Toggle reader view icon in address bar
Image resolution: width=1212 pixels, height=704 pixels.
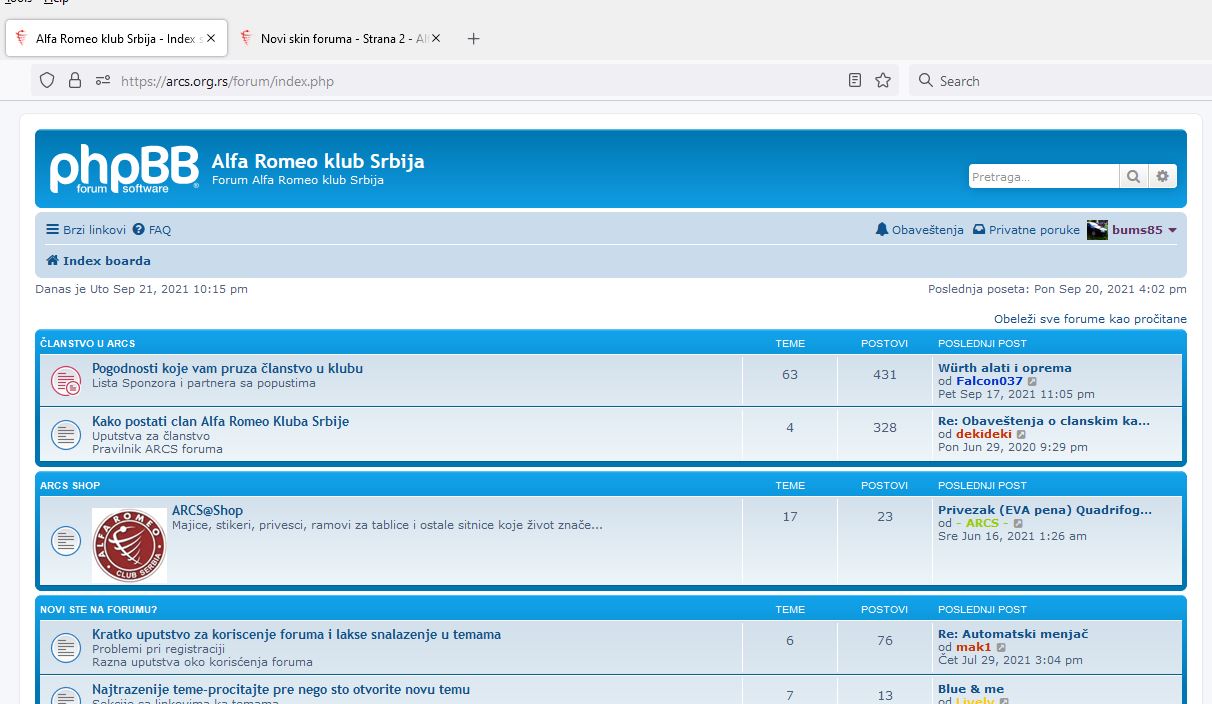click(855, 81)
